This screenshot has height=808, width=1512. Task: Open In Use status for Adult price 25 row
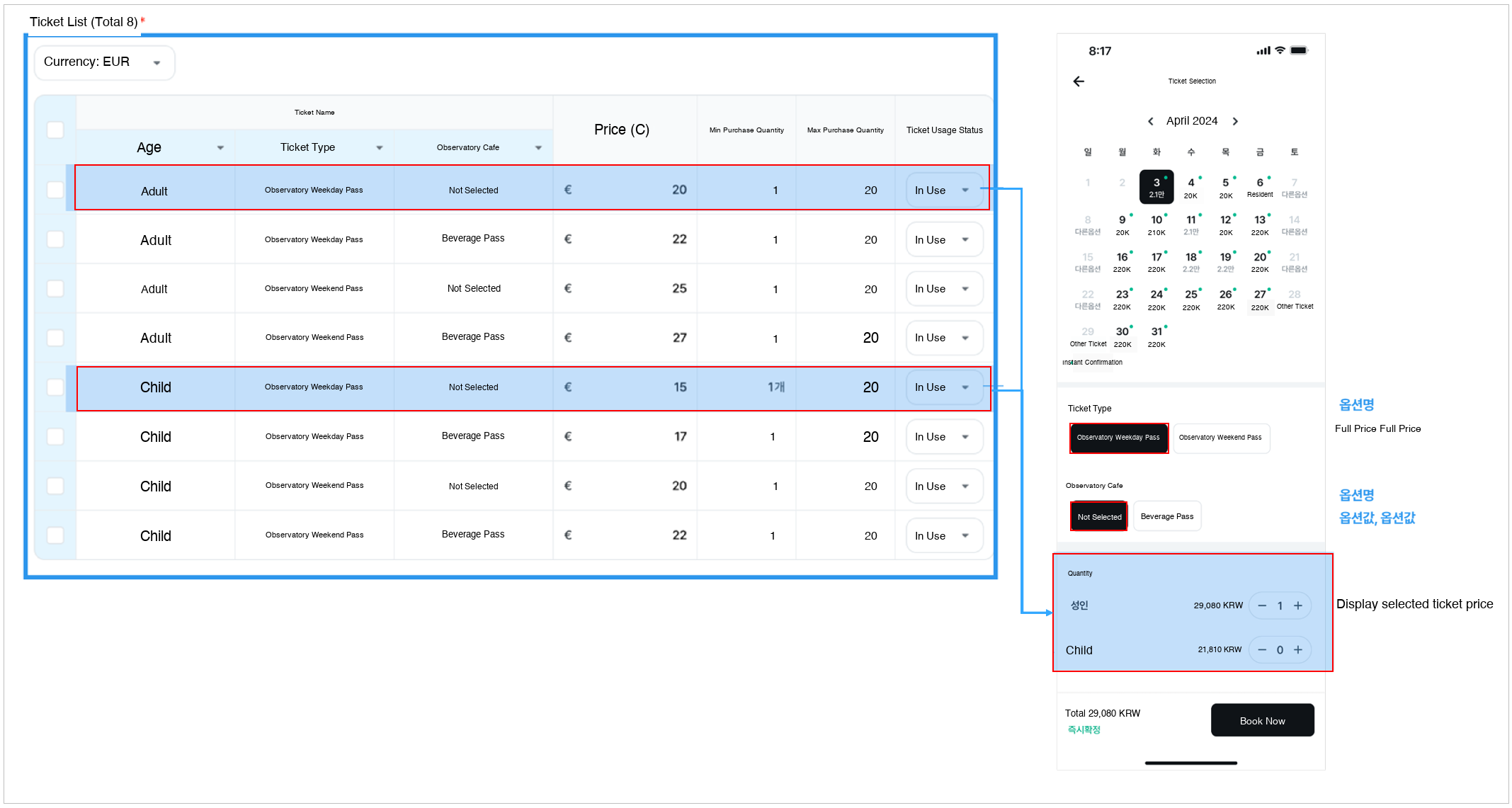coord(944,288)
